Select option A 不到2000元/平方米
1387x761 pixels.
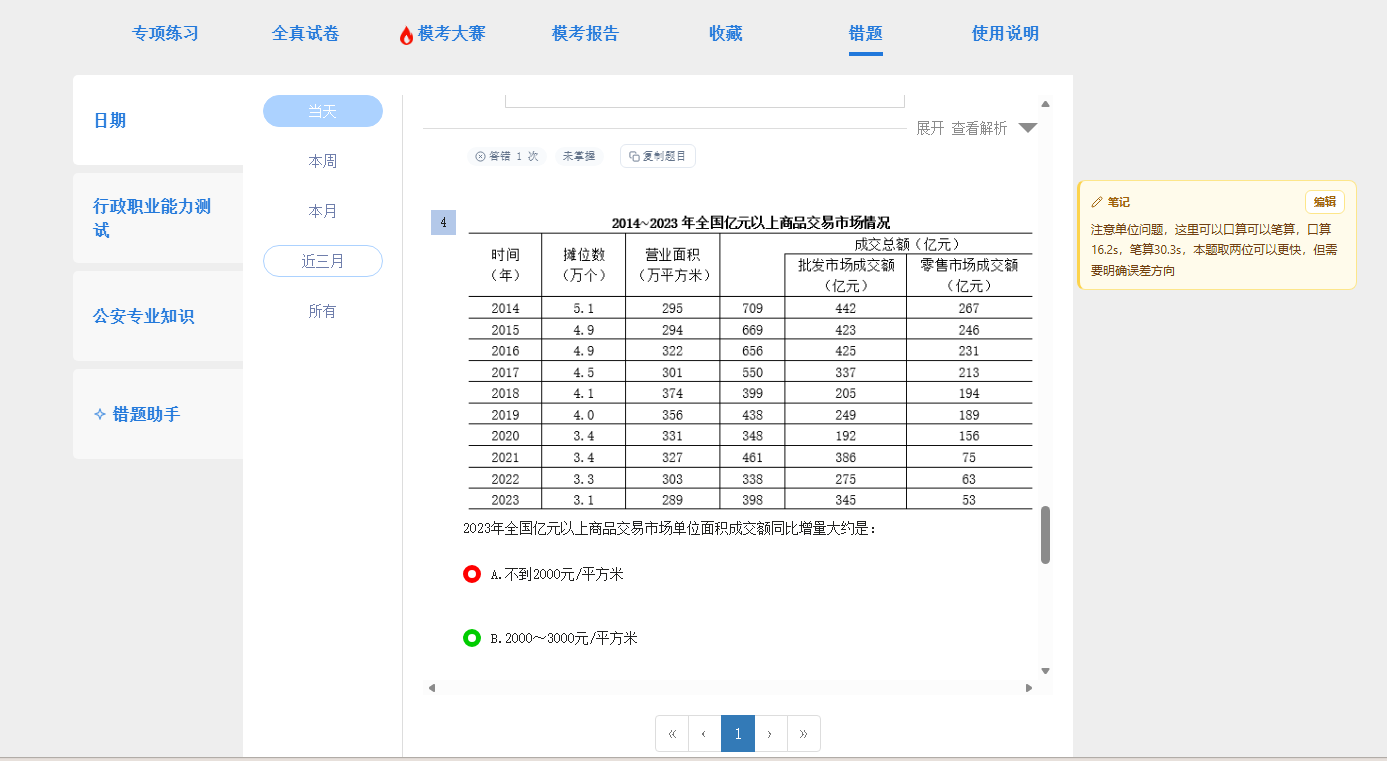coord(472,574)
